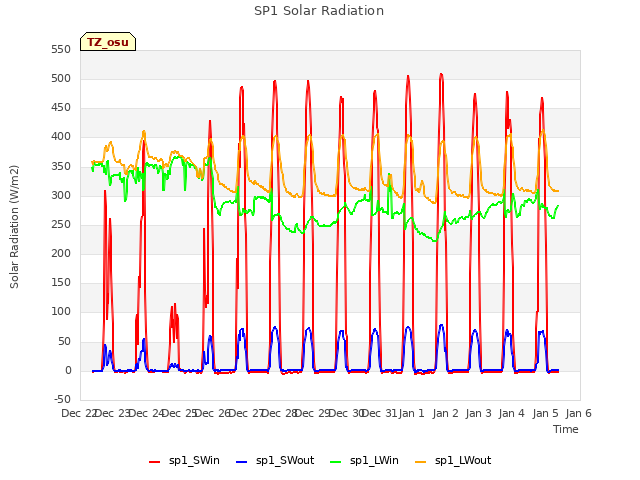Click the Jan 4 x-axis tick label
The width and height of the screenshot is (640, 480).
coord(511,413)
